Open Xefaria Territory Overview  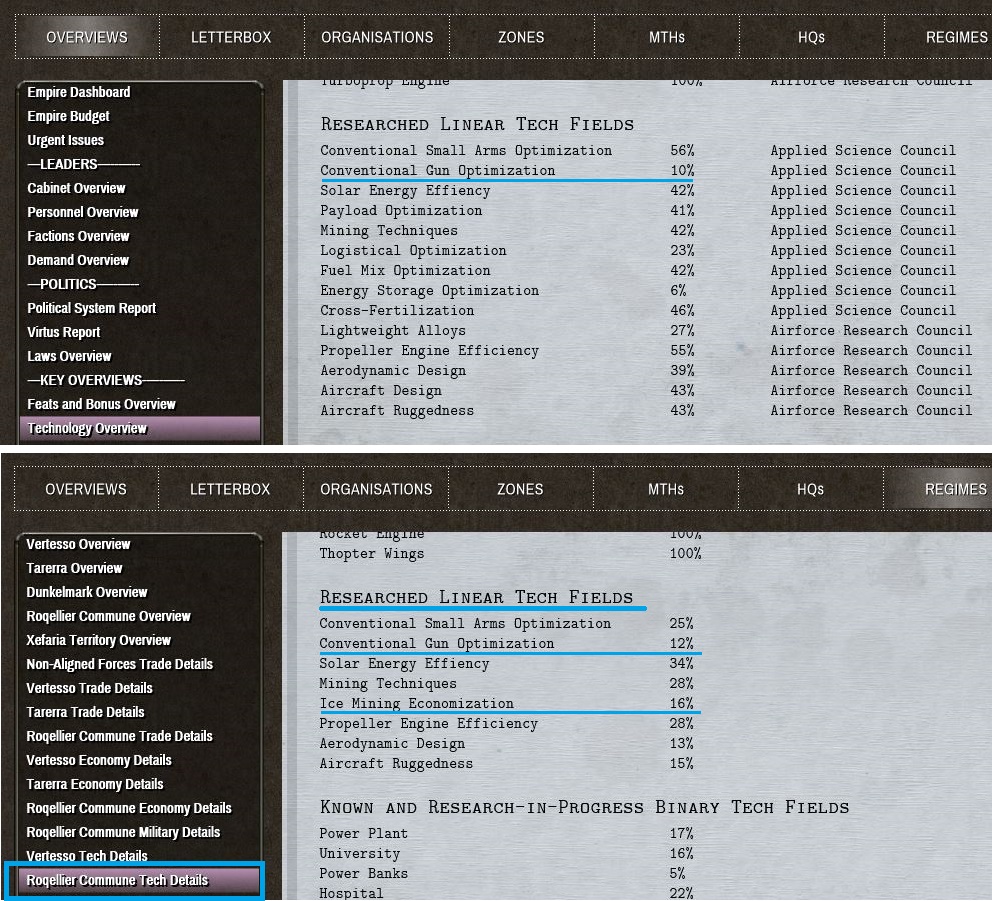tap(98, 641)
